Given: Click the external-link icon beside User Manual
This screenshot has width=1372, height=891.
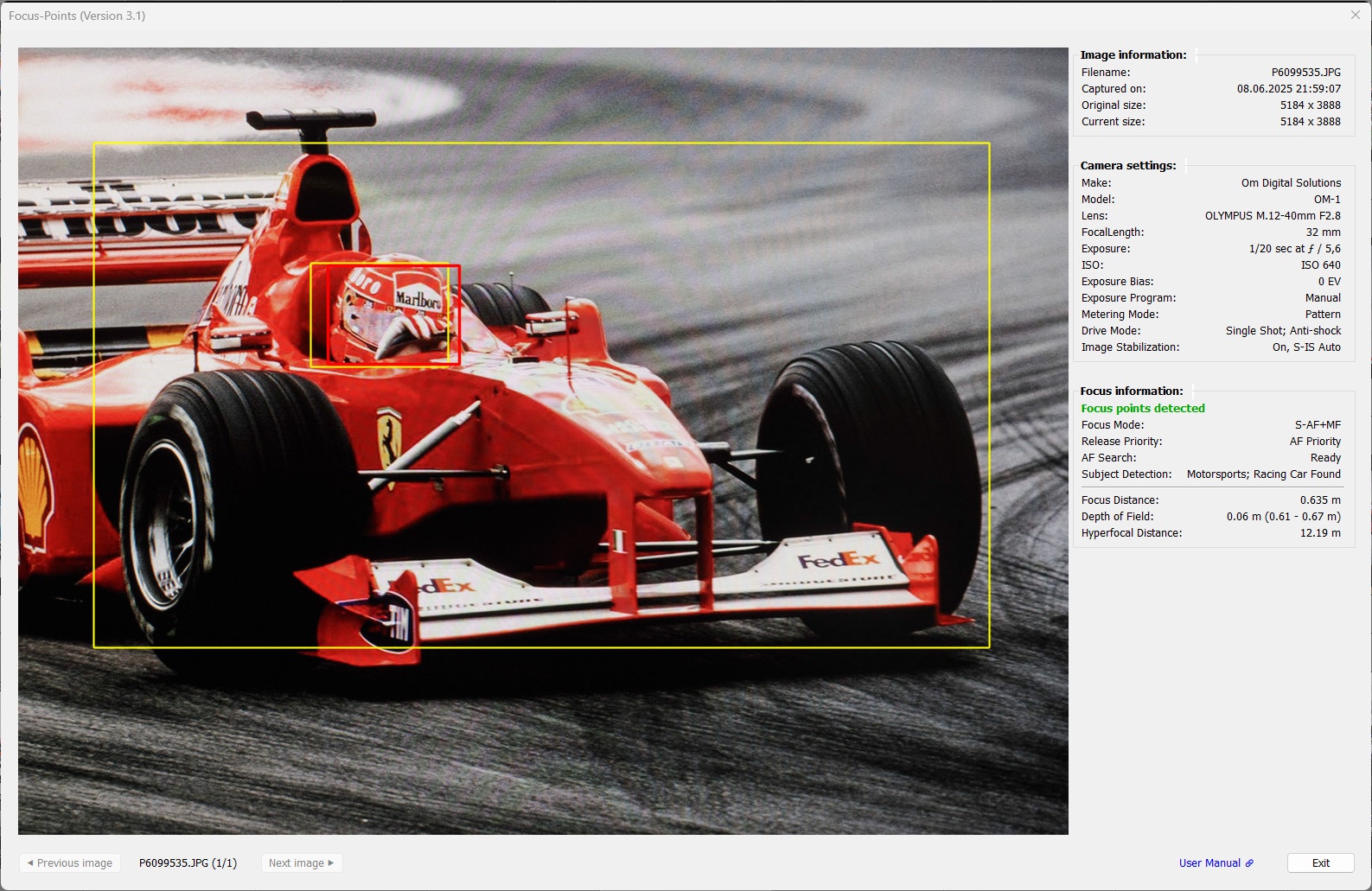Looking at the screenshot, I should tap(1249, 862).
